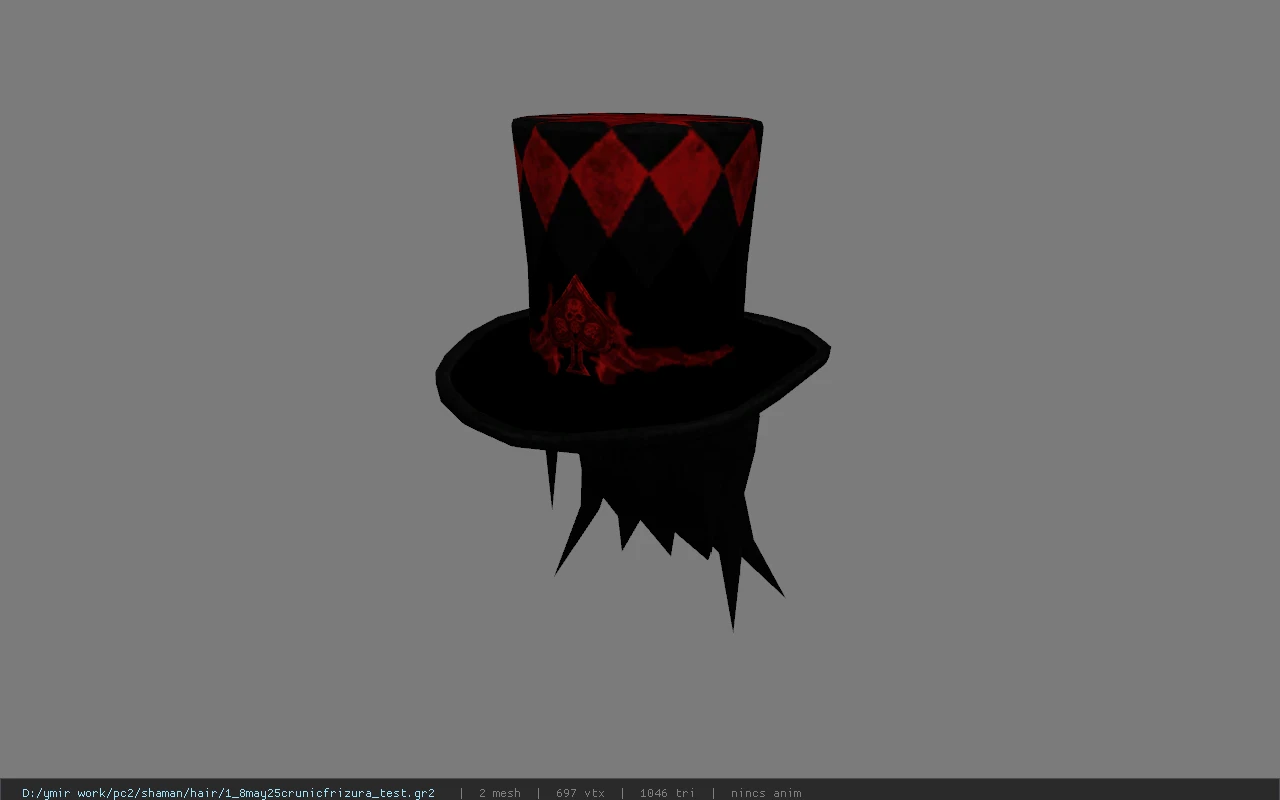
Task: Click the largest central red diamond on hat
Action: pyautogui.click(x=610, y=182)
